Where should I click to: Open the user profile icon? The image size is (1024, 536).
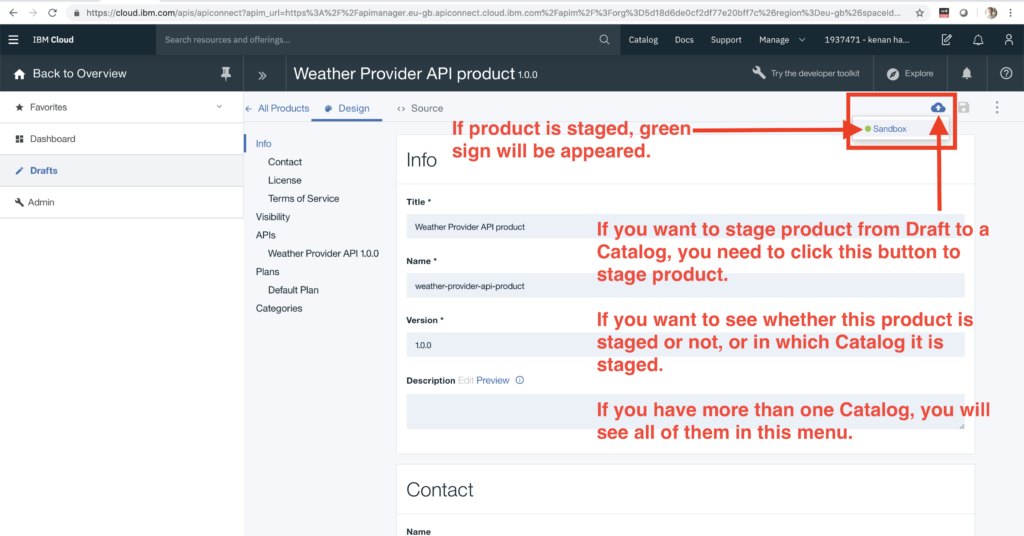[1008, 40]
